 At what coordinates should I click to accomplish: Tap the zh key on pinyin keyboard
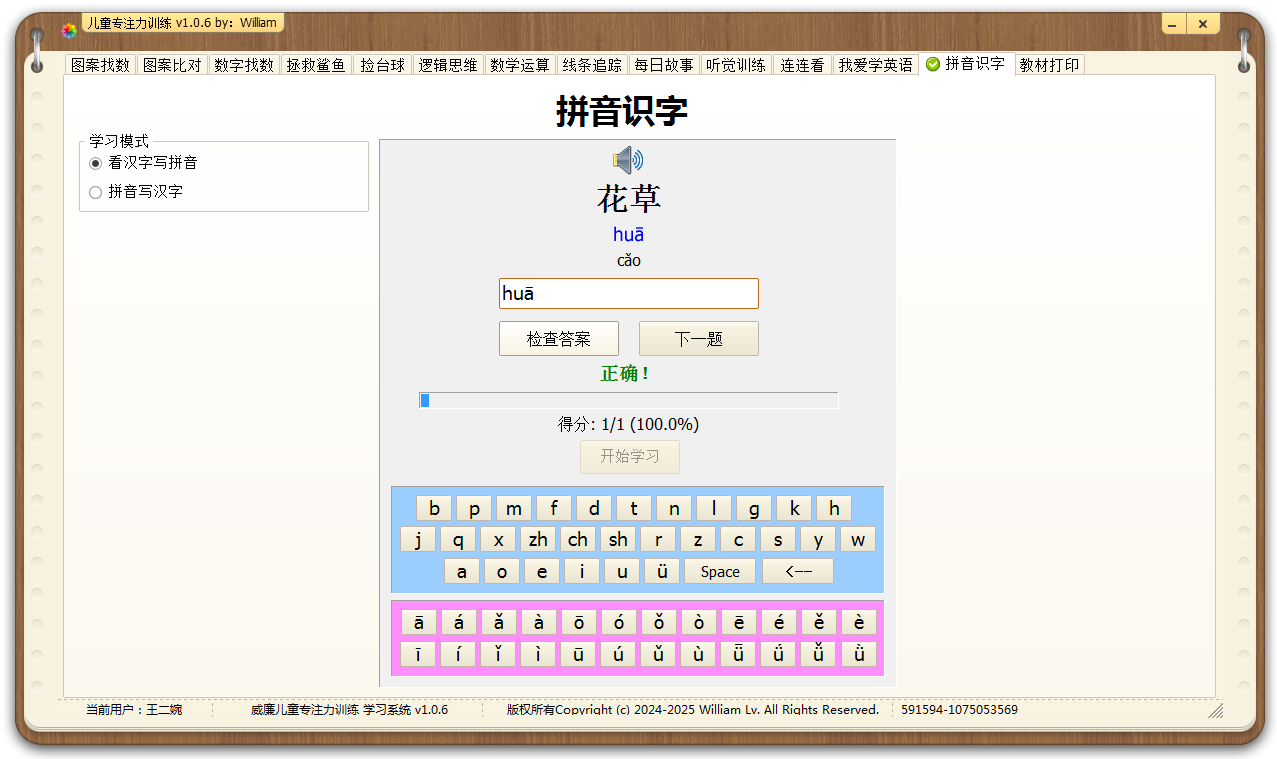click(538, 539)
